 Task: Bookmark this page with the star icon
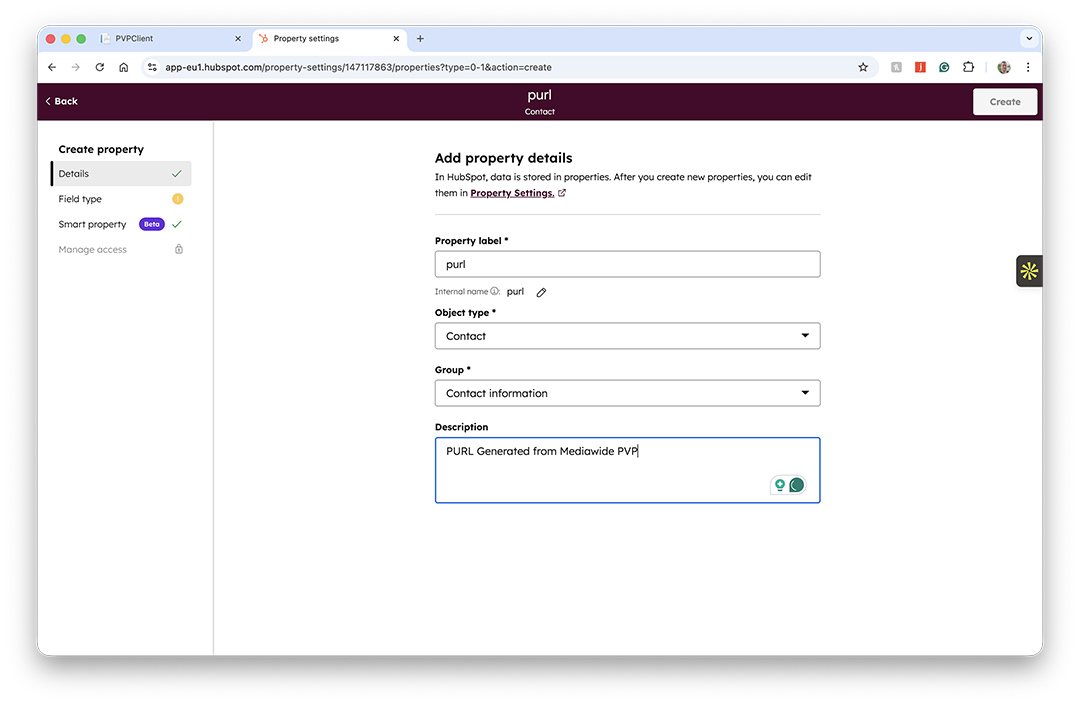[863, 67]
